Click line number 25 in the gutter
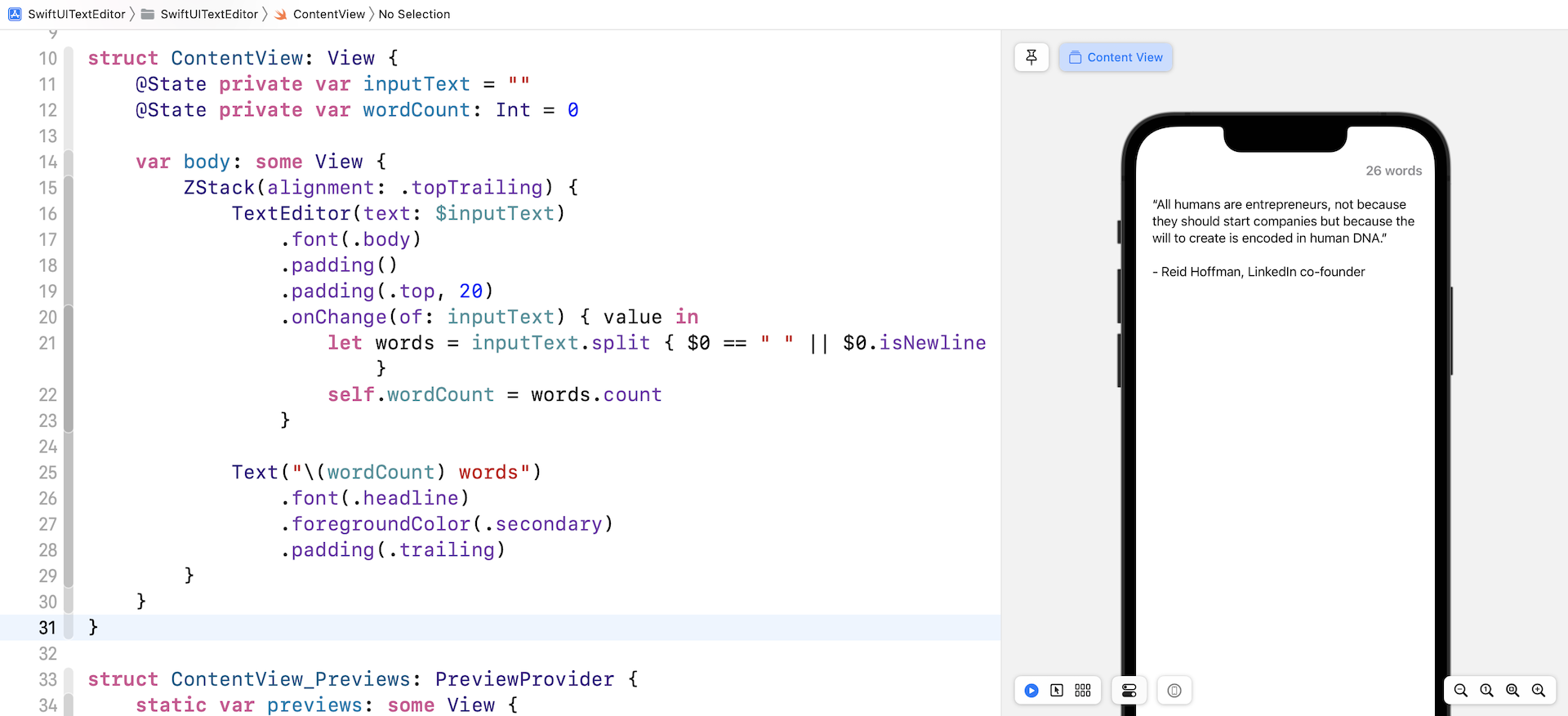 [x=47, y=473]
